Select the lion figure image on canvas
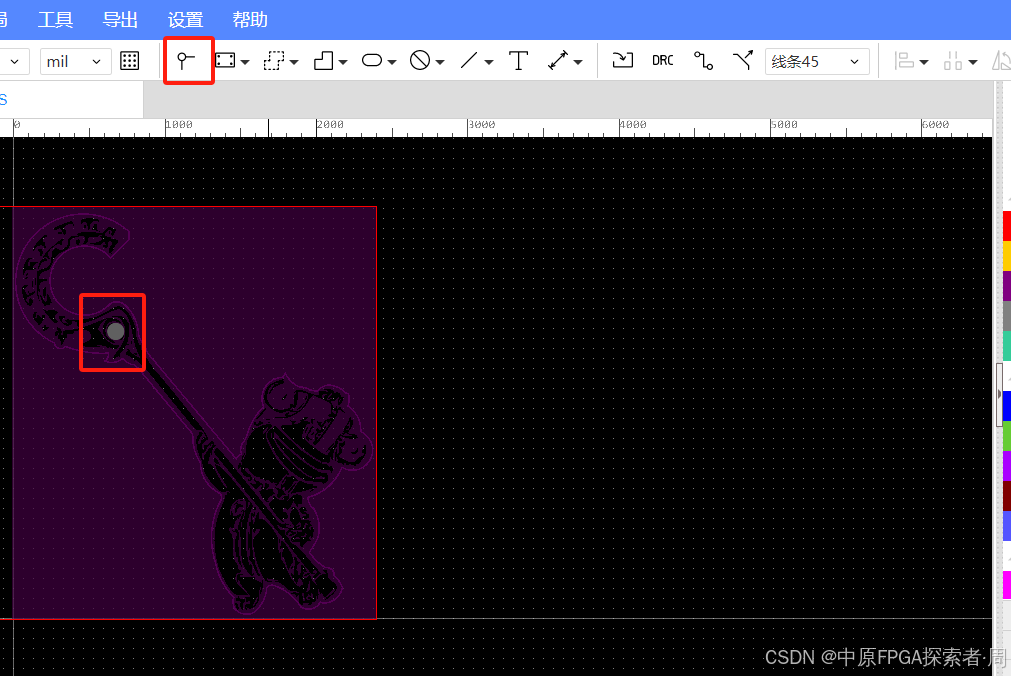 pos(290,493)
